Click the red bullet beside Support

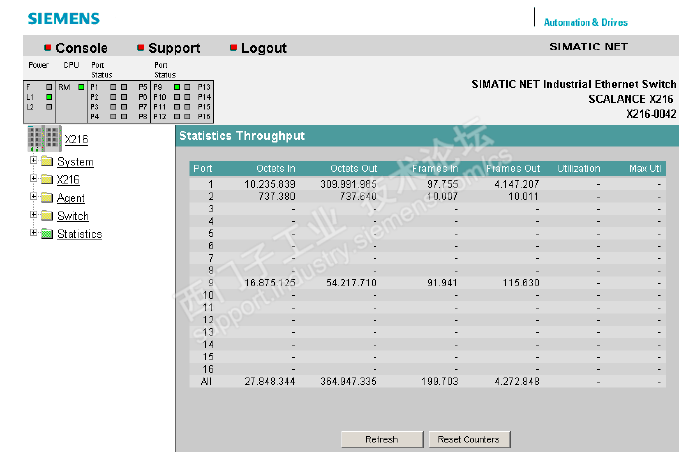coord(140,47)
